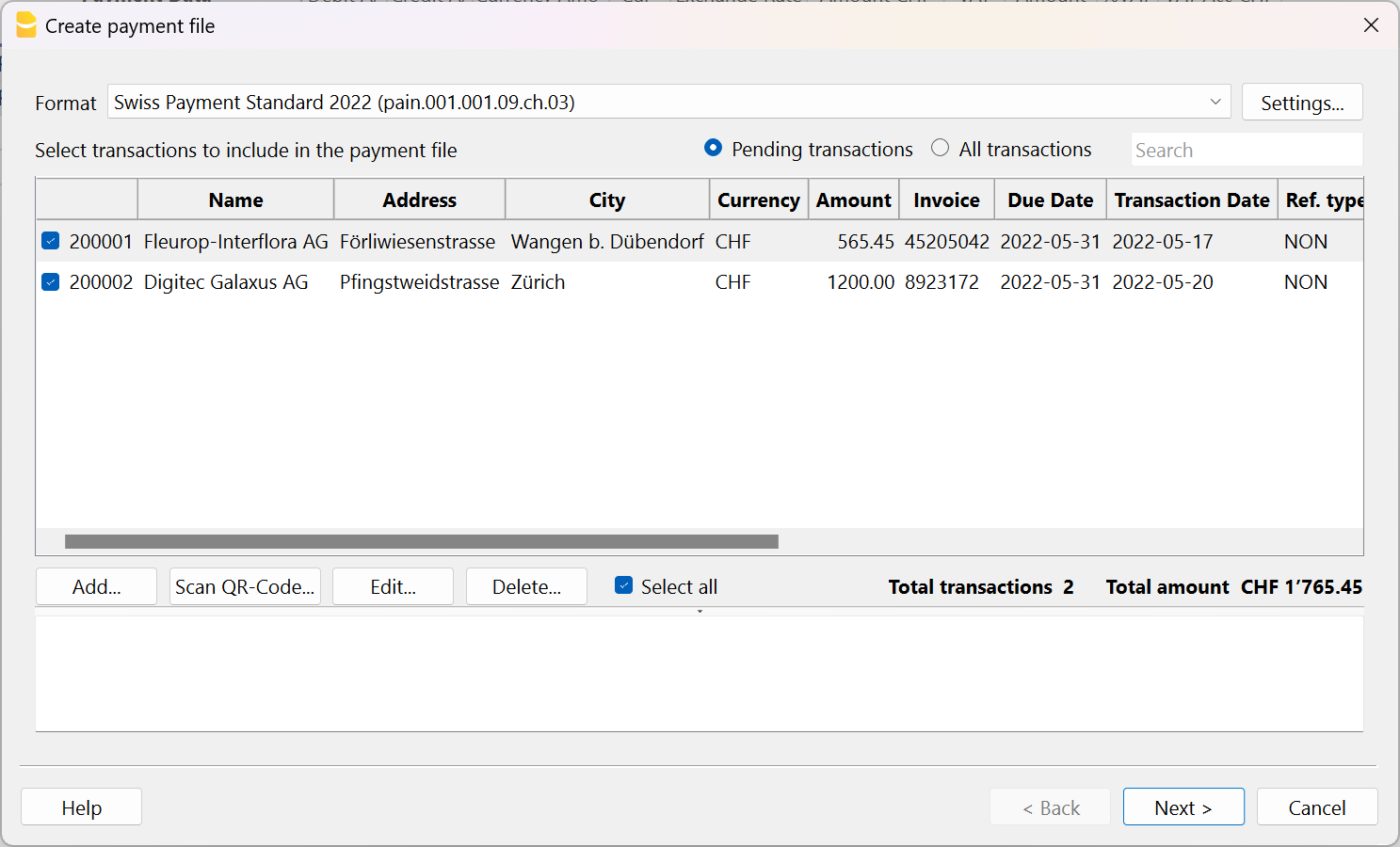Open the Select all options arrow
This screenshot has width=1400, height=847.
[700, 609]
